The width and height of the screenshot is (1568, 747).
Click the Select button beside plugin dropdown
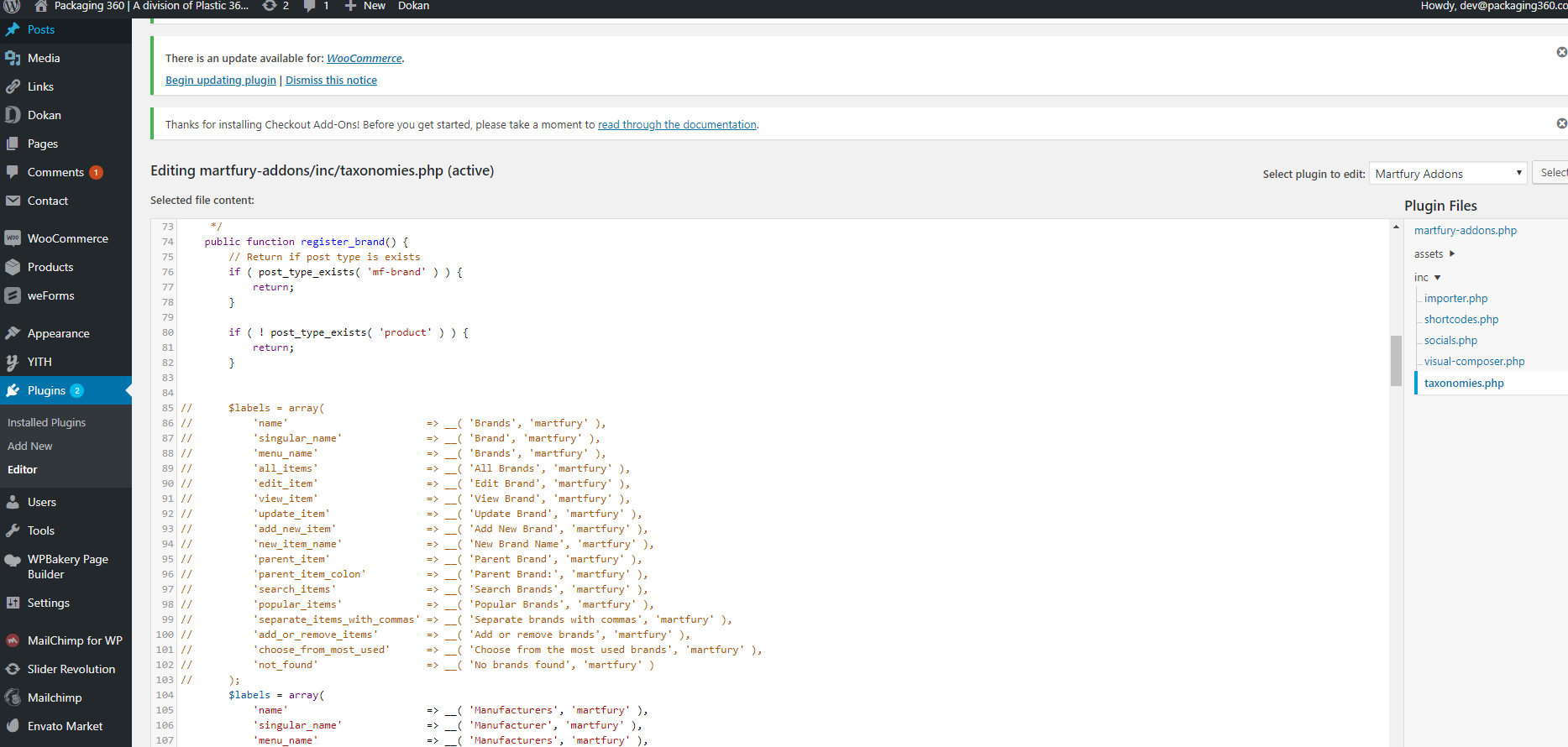[x=1550, y=173]
